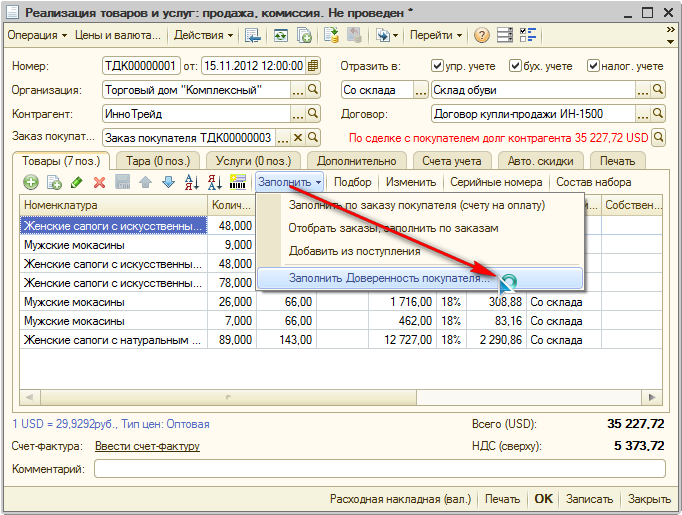Click the green add row icon
The width and height of the screenshot is (682, 515).
coord(31,182)
